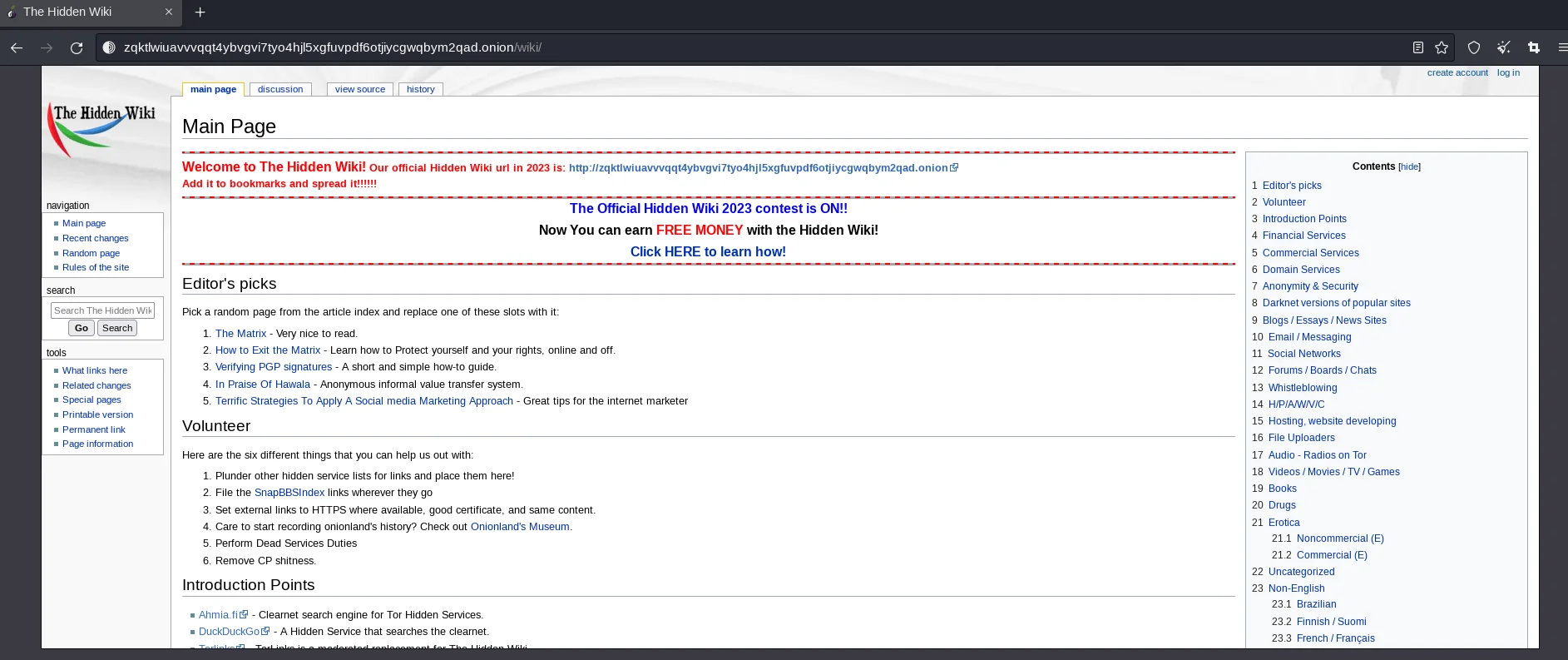Toggle reader view icon in address bar
The image size is (1568, 660).
(1418, 47)
